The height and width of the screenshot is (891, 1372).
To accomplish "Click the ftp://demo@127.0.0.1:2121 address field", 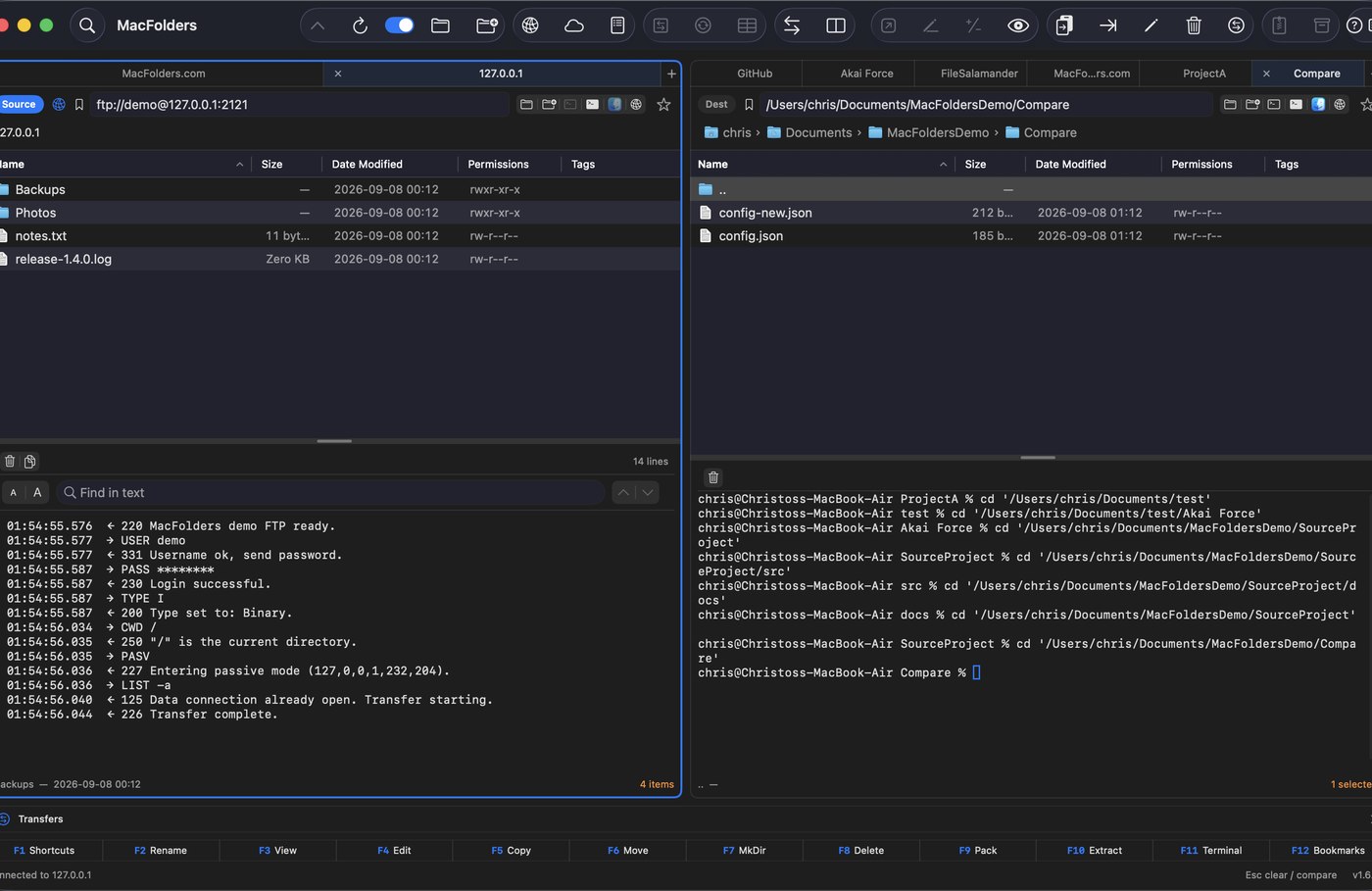I will coord(299,104).
